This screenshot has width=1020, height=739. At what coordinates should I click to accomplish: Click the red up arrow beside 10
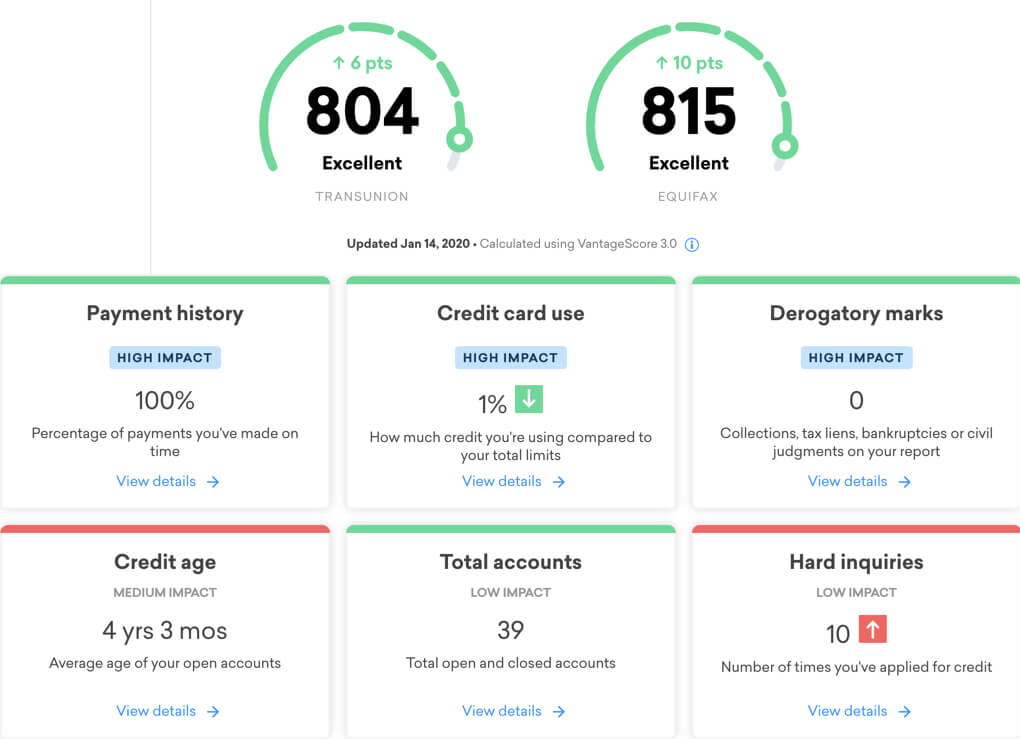(872, 628)
